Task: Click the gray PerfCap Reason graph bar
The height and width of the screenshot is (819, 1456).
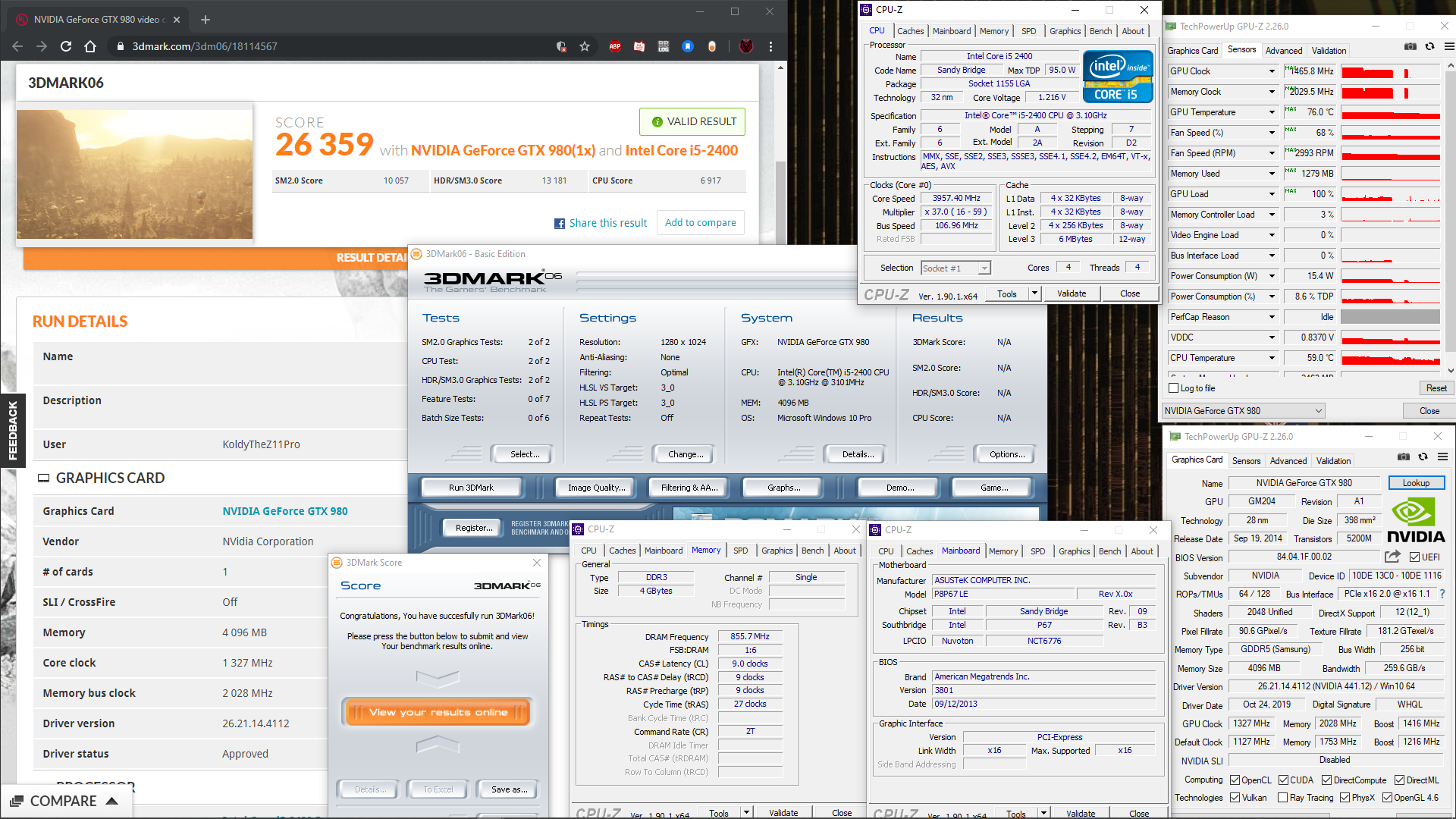Action: [x=1390, y=317]
